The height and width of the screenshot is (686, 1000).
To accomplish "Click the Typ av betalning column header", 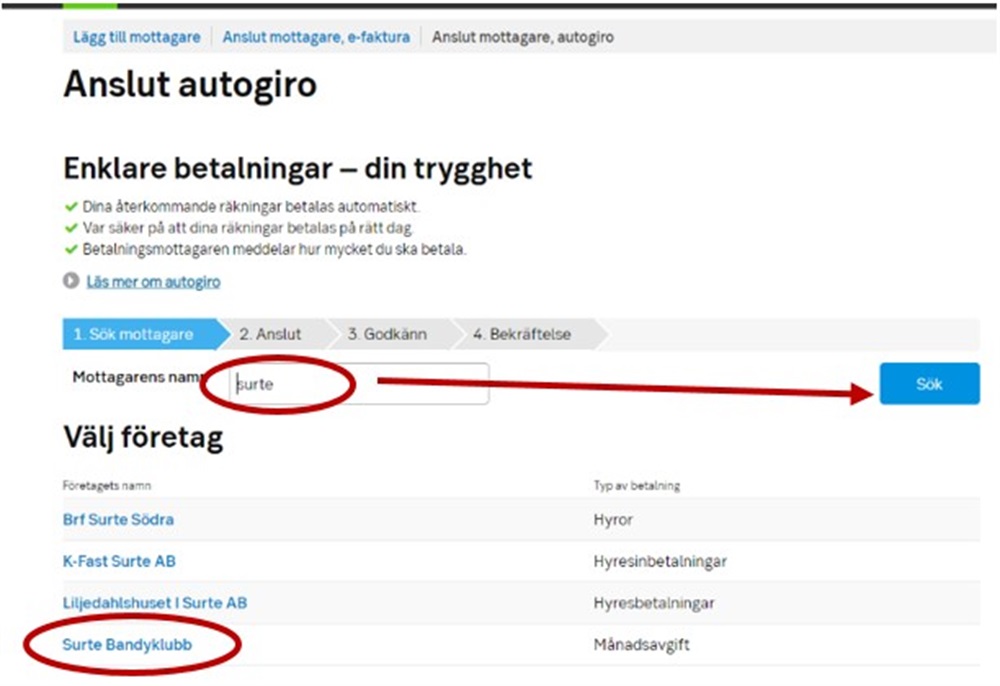I will (x=636, y=486).
